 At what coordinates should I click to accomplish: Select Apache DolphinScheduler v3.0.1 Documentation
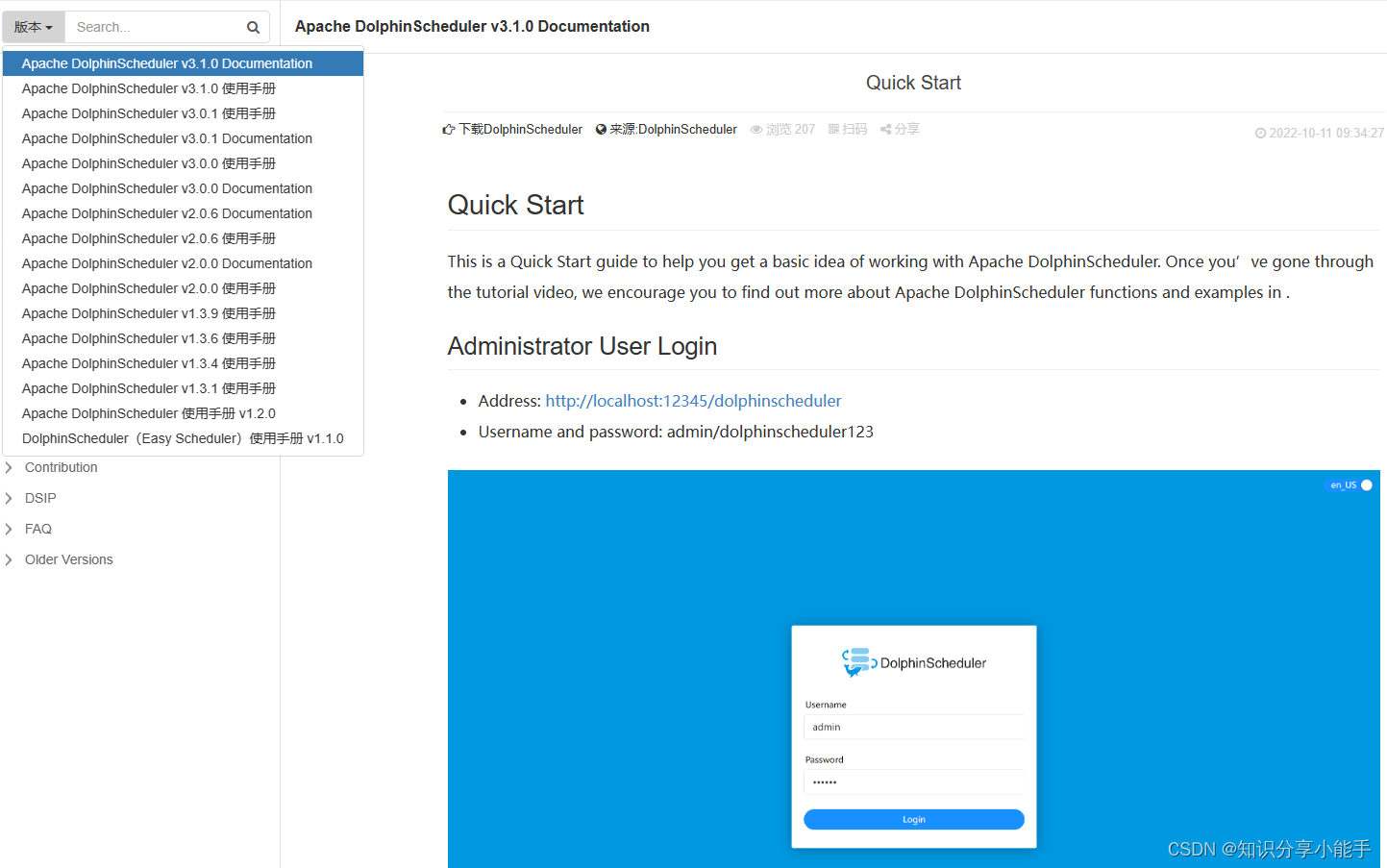183,138
